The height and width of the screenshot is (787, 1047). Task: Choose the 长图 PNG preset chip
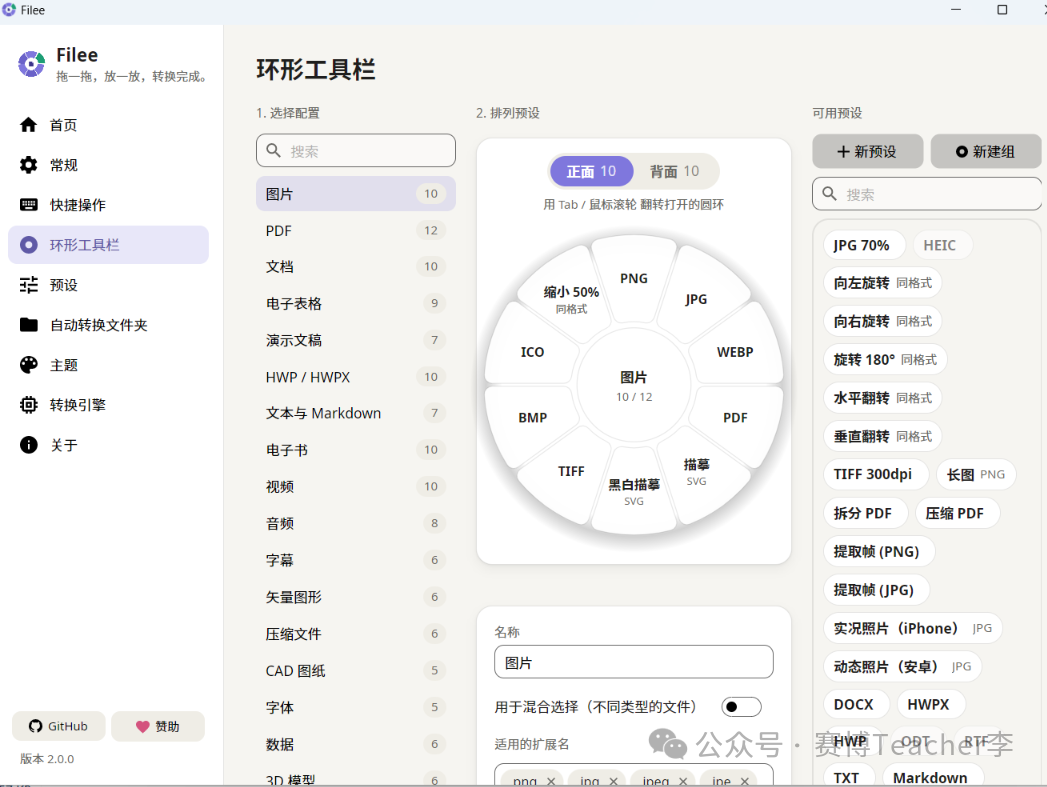point(976,475)
